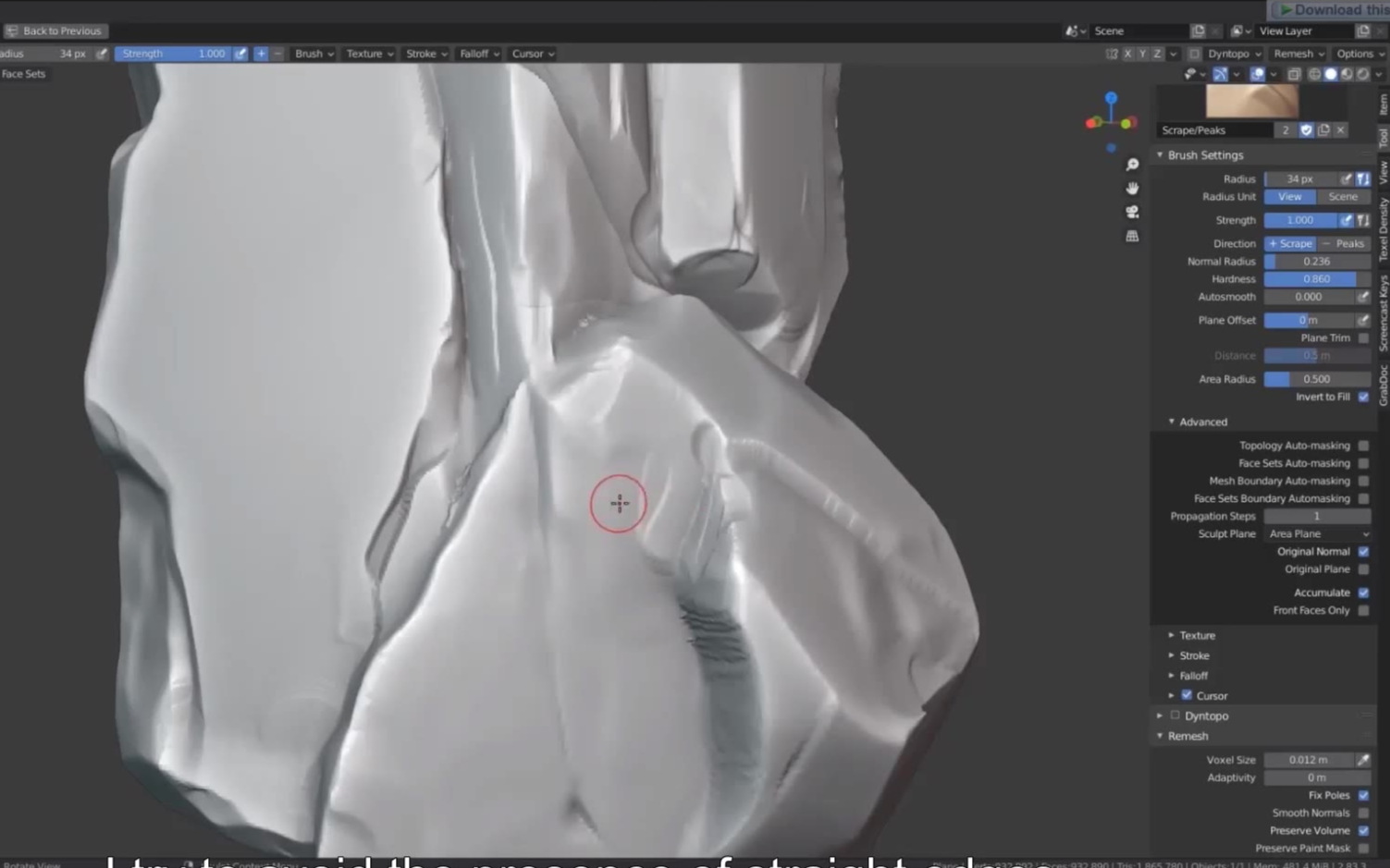
Task: Uncheck Invert to Fill
Action: tap(1363, 397)
